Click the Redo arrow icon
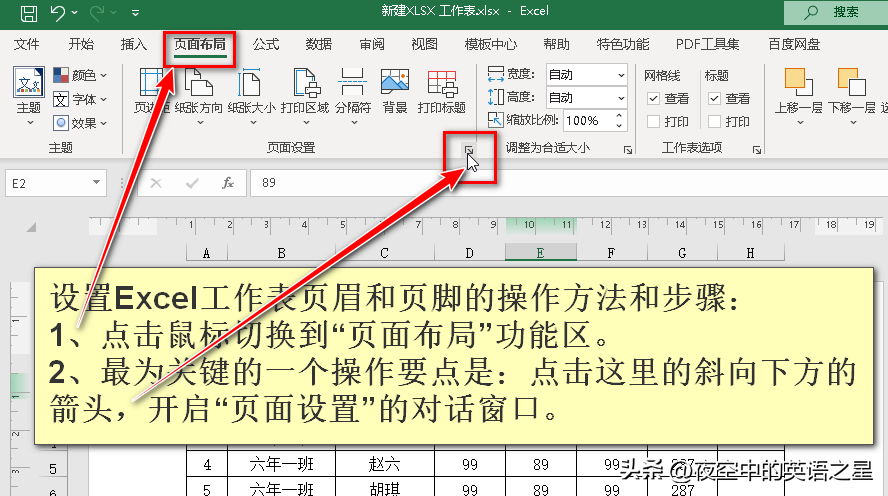This screenshot has width=888, height=496. (97, 13)
